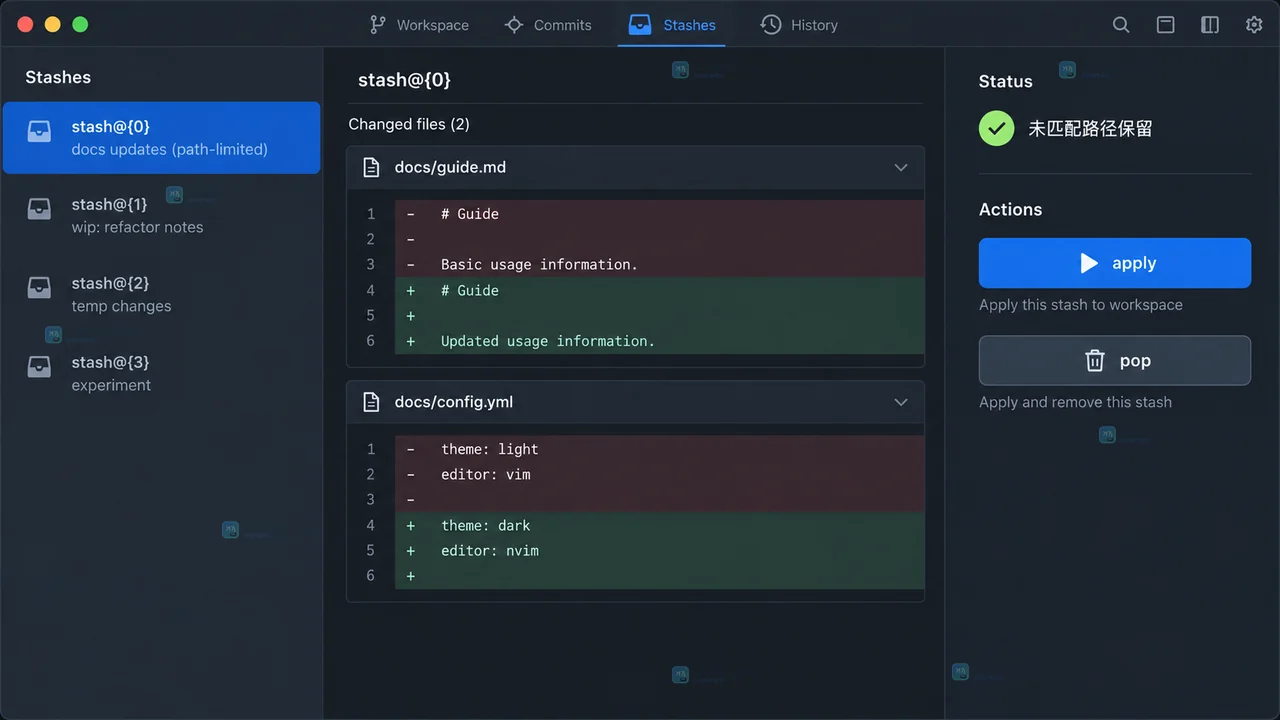Open the Stashes tab
Screen dimensions: 1280x720
[672, 25]
